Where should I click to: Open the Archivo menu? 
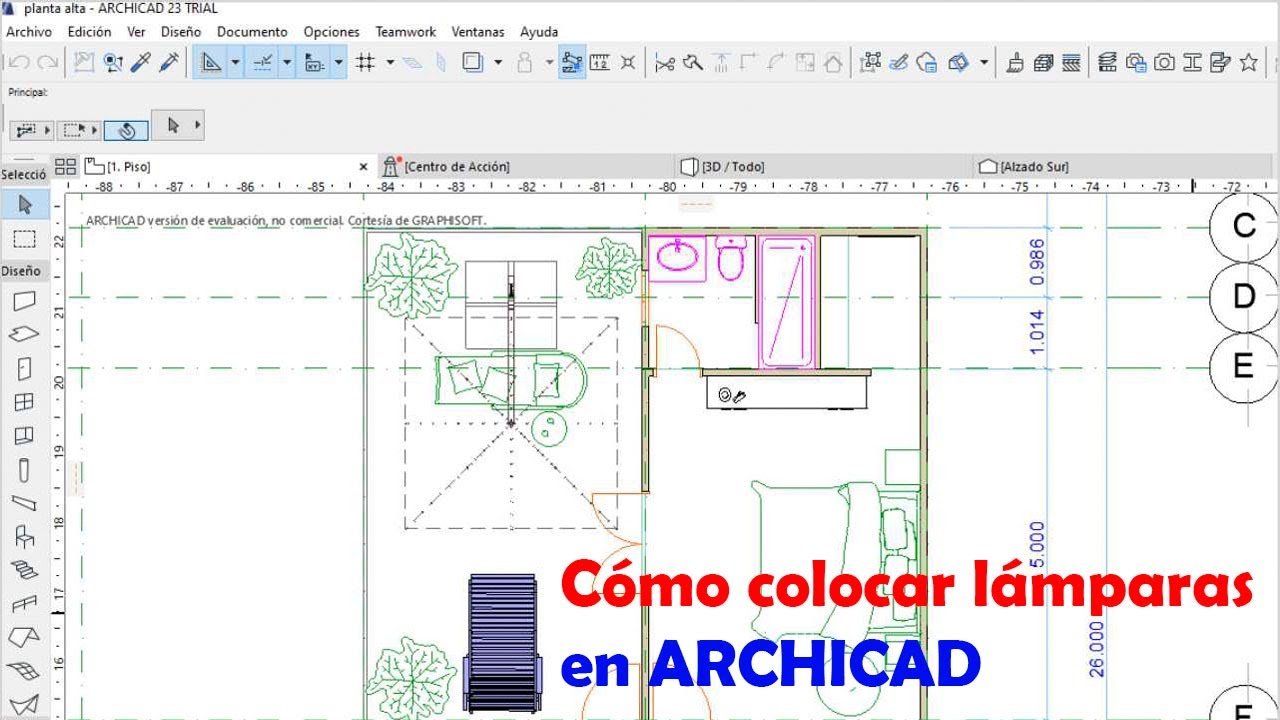29,32
